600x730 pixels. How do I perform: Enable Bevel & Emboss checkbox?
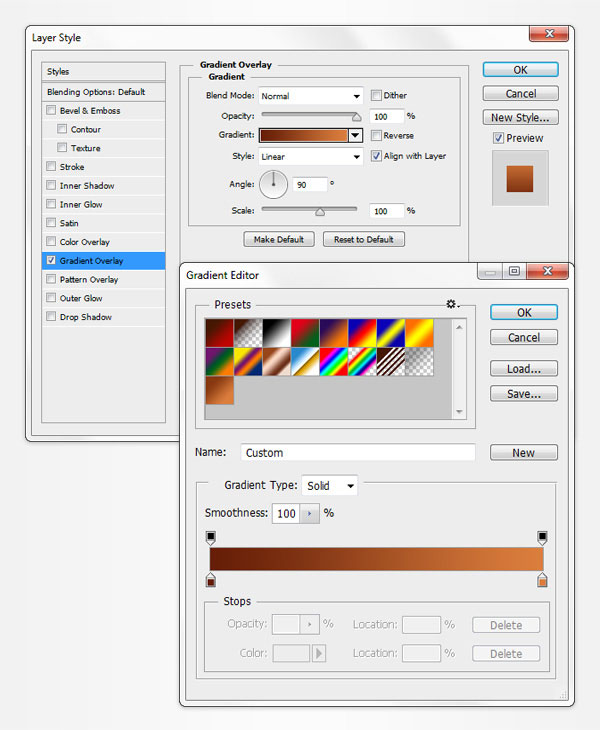pyautogui.click(x=51, y=110)
